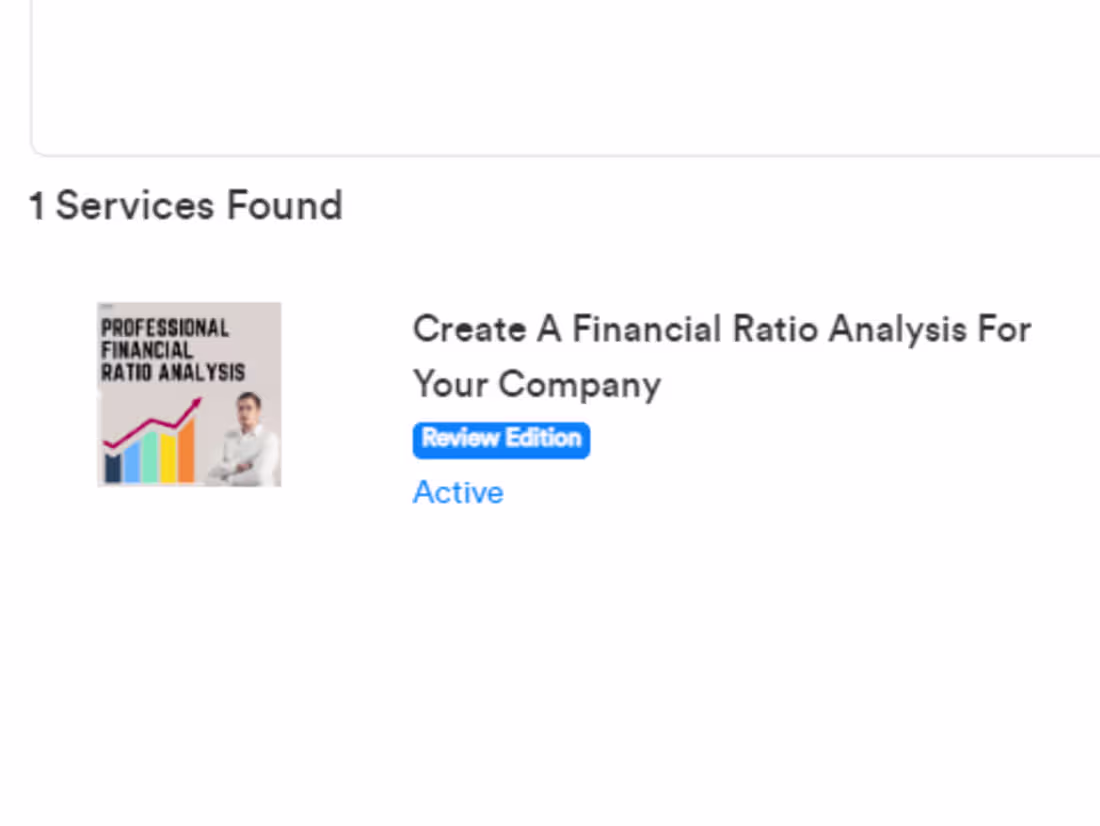Screen dimensions: 1100x826
Task: Open the service details via its title
Action: coord(722,355)
